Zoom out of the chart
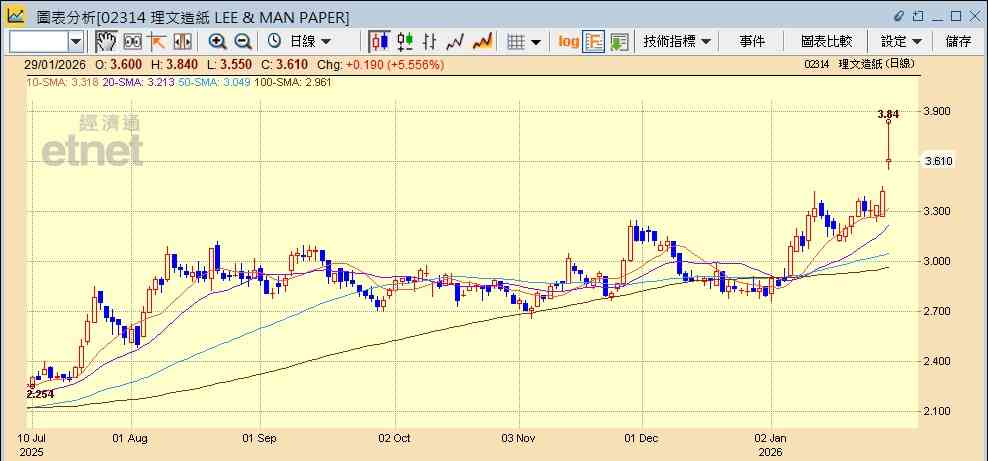This screenshot has width=988, height=461. click(x=243, y=42)
